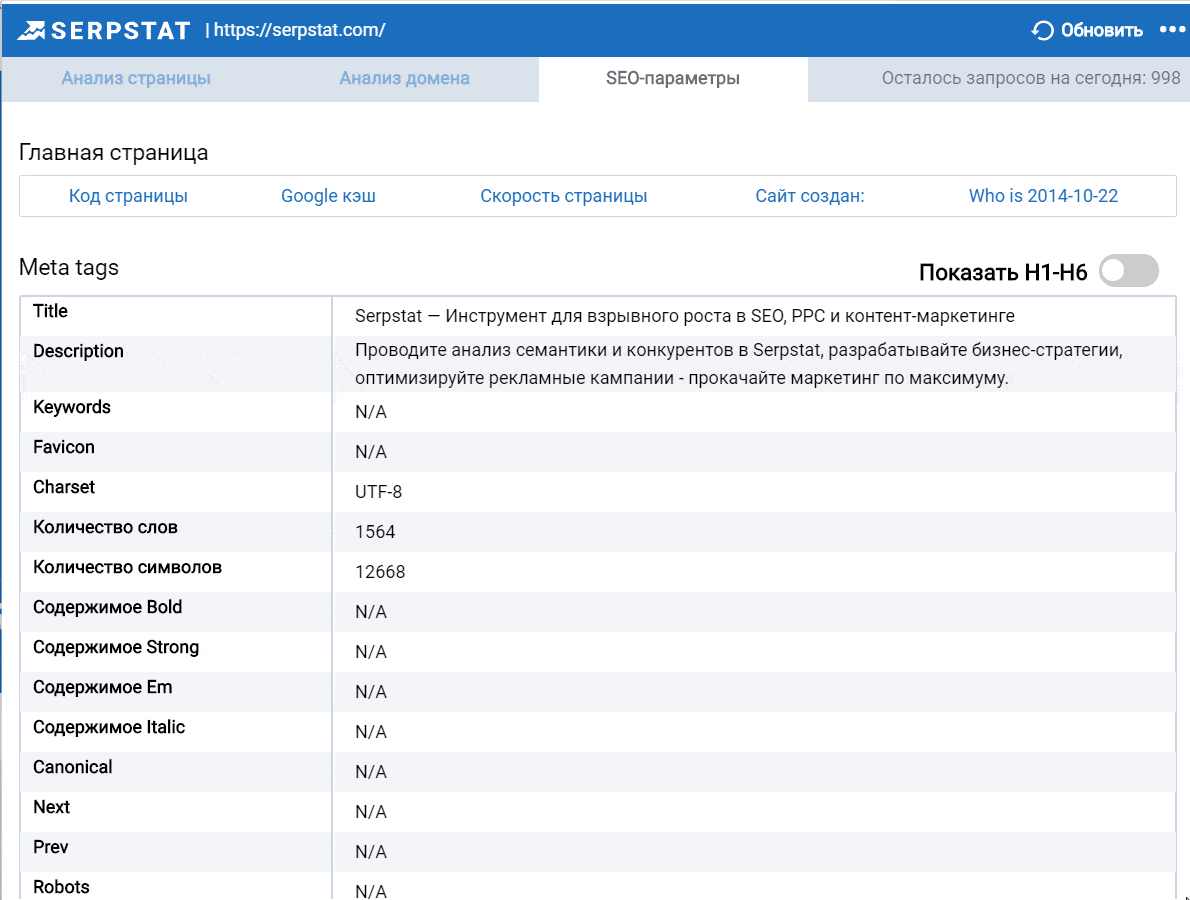This screenshot has height=900, width=1190.
Task: Select the Содержимое Italic row label
Action: 109,727
